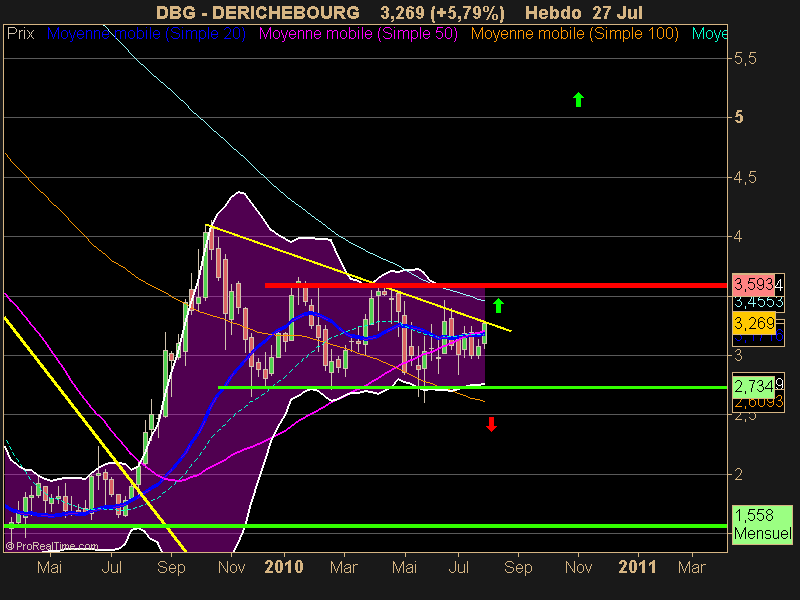Click the green 2,734 support price label
800x600 pixels.
754,386
